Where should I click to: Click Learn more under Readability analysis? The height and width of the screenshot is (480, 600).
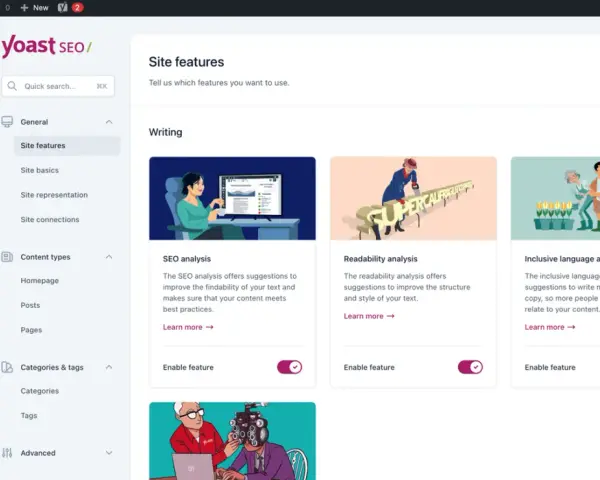(x=369, y=316)
